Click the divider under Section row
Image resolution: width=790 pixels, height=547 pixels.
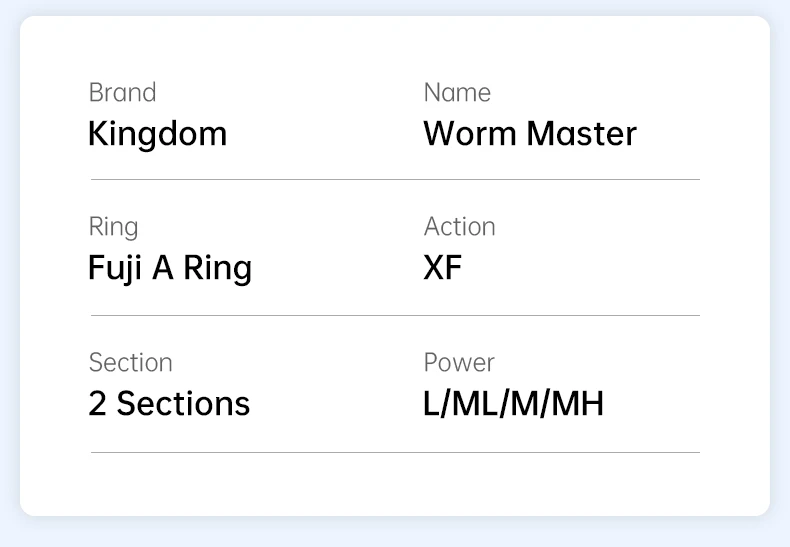[396, 453]
